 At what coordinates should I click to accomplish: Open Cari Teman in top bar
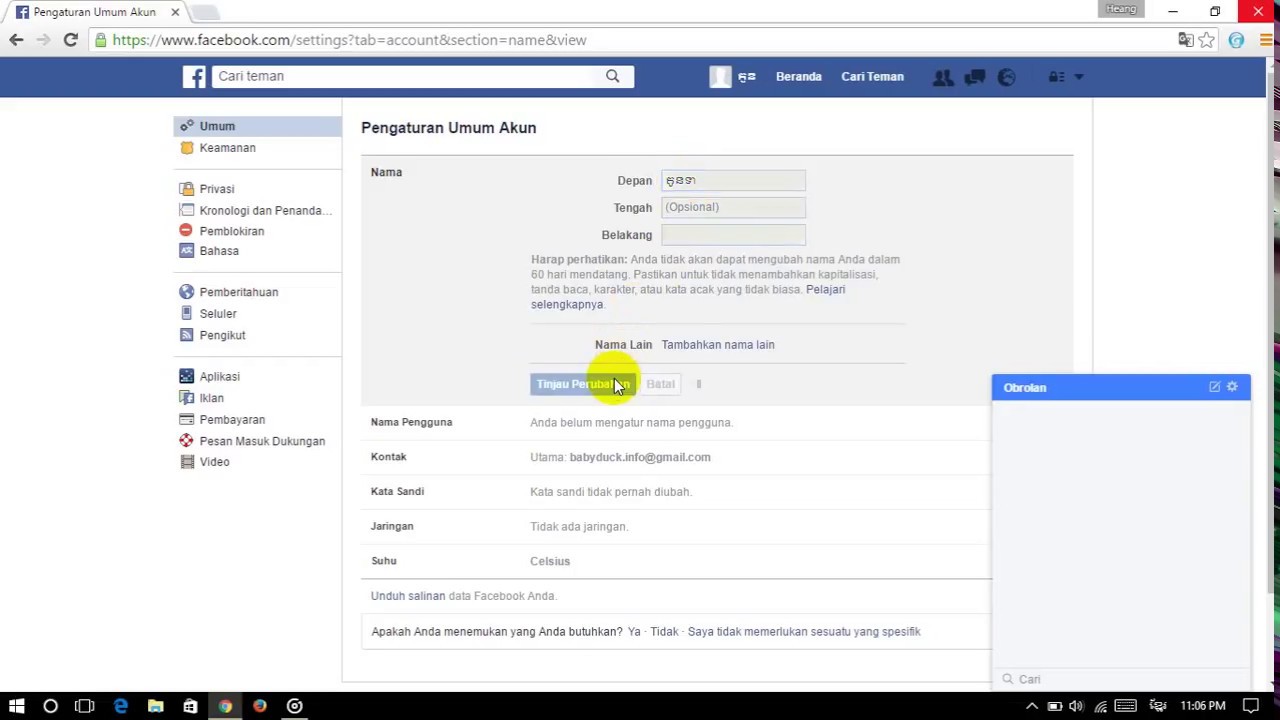tap(872, 76)
